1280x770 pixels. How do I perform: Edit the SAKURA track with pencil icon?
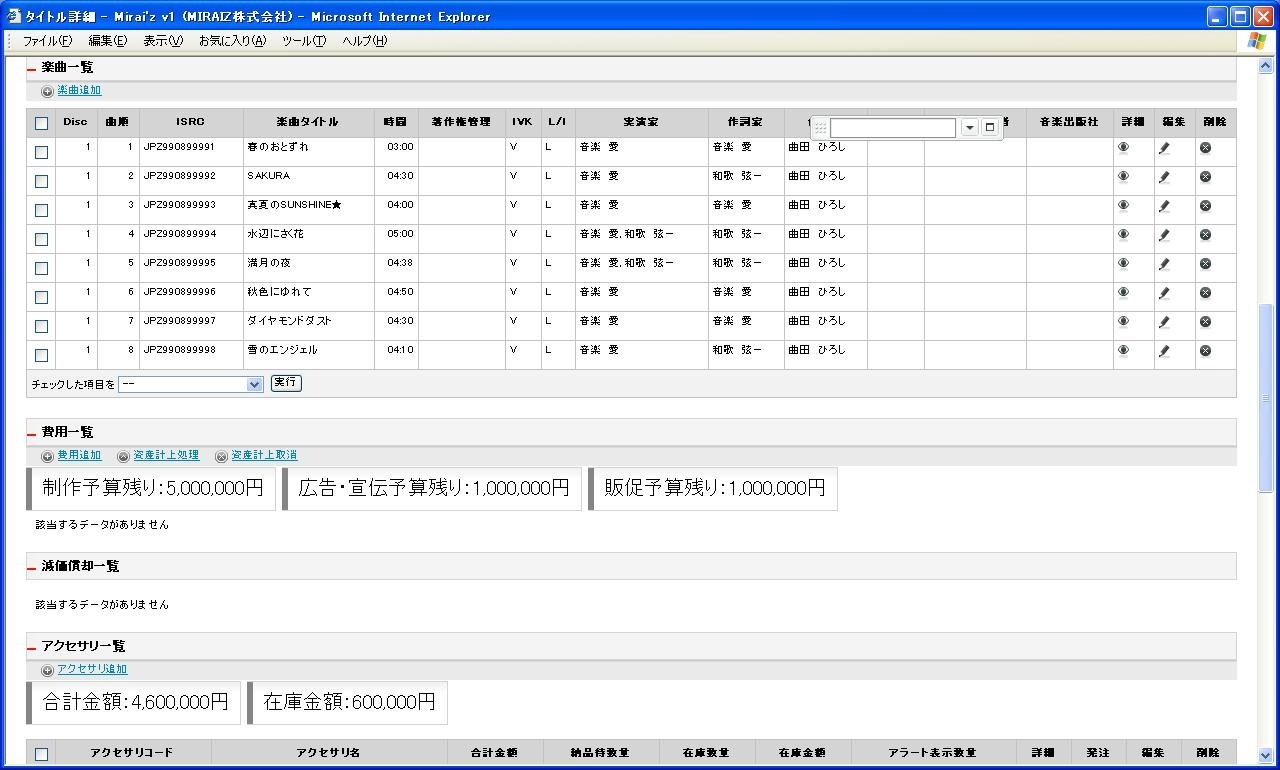(1164, 177)
